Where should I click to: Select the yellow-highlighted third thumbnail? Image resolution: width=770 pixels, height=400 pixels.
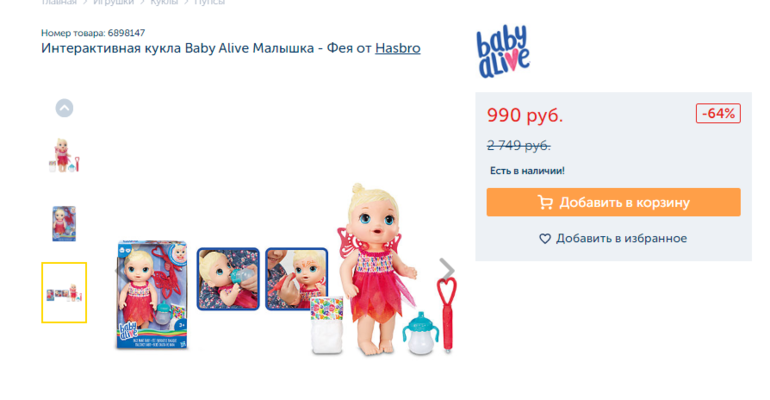point(64,293)
